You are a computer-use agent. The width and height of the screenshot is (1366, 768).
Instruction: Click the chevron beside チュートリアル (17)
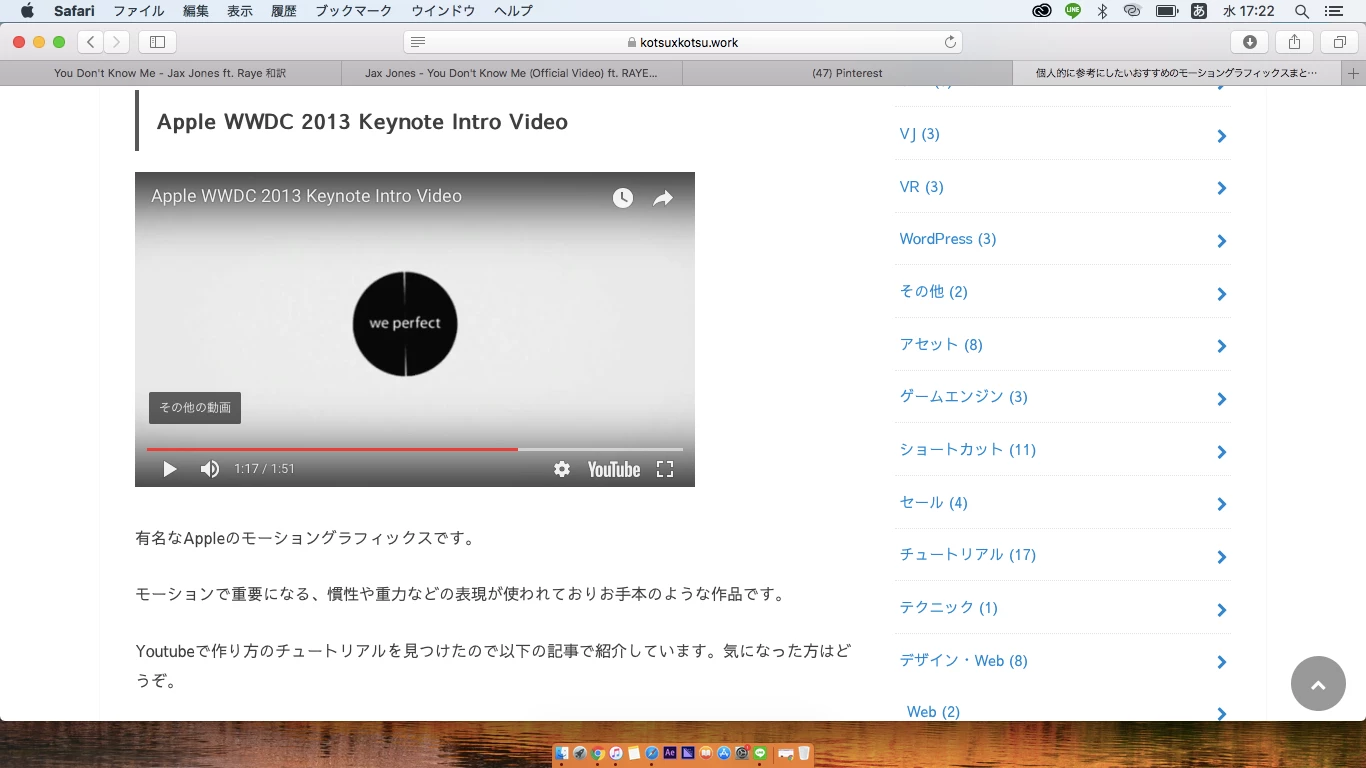pyautogui.click(x=1222, y=557)
